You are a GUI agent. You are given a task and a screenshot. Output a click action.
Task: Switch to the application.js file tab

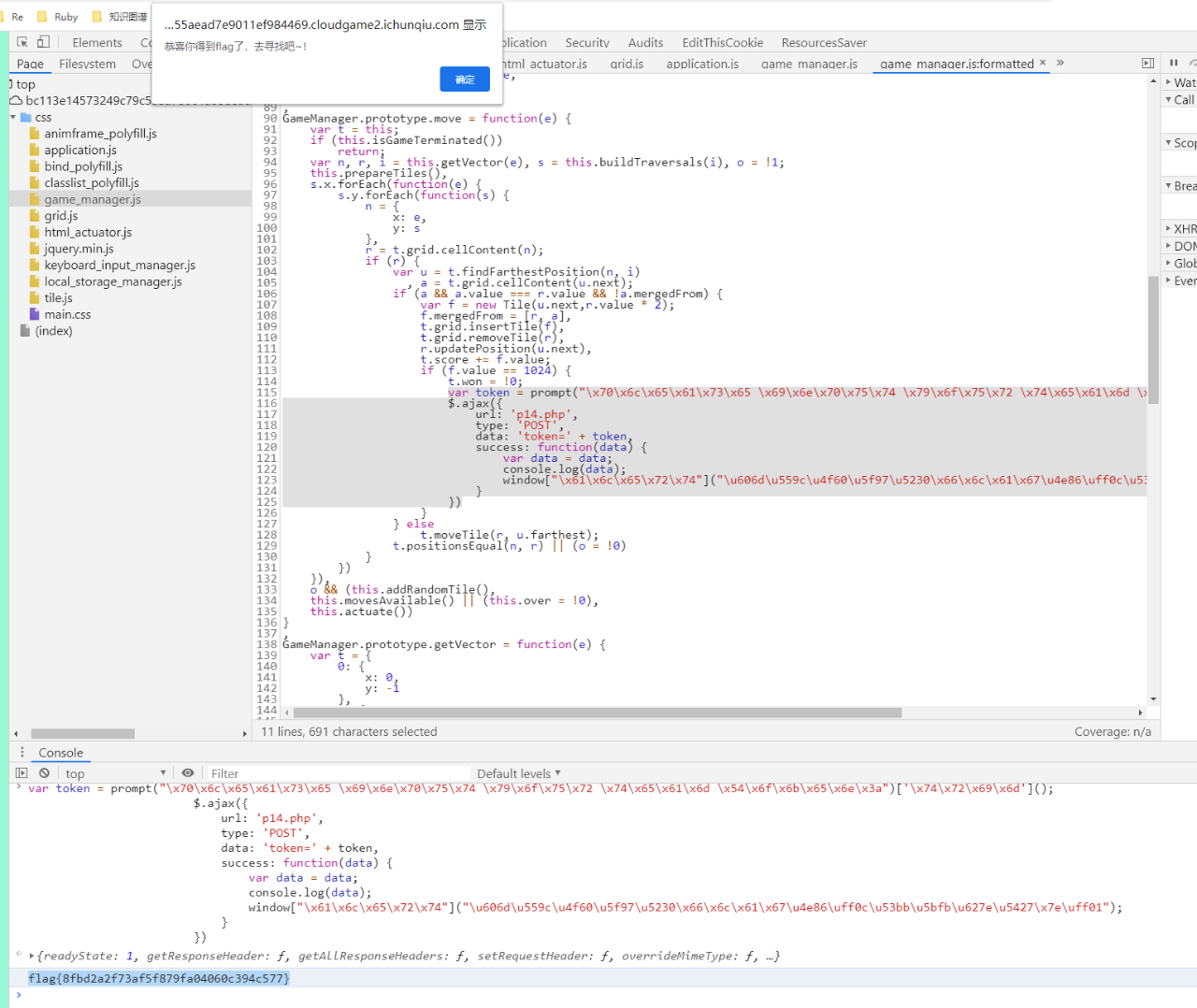click(x=702, y=64)
